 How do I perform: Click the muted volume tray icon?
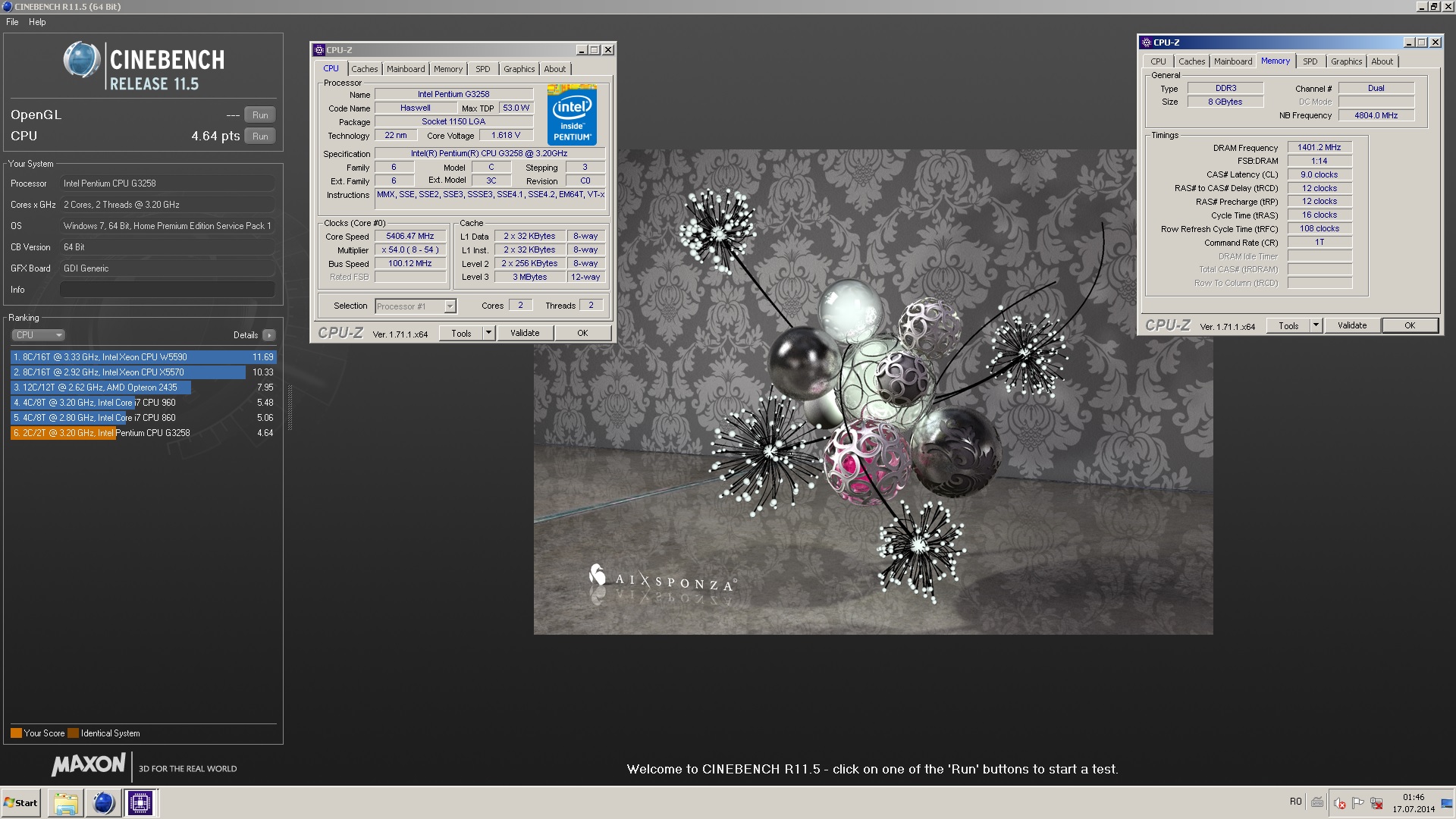[1340, 803]
